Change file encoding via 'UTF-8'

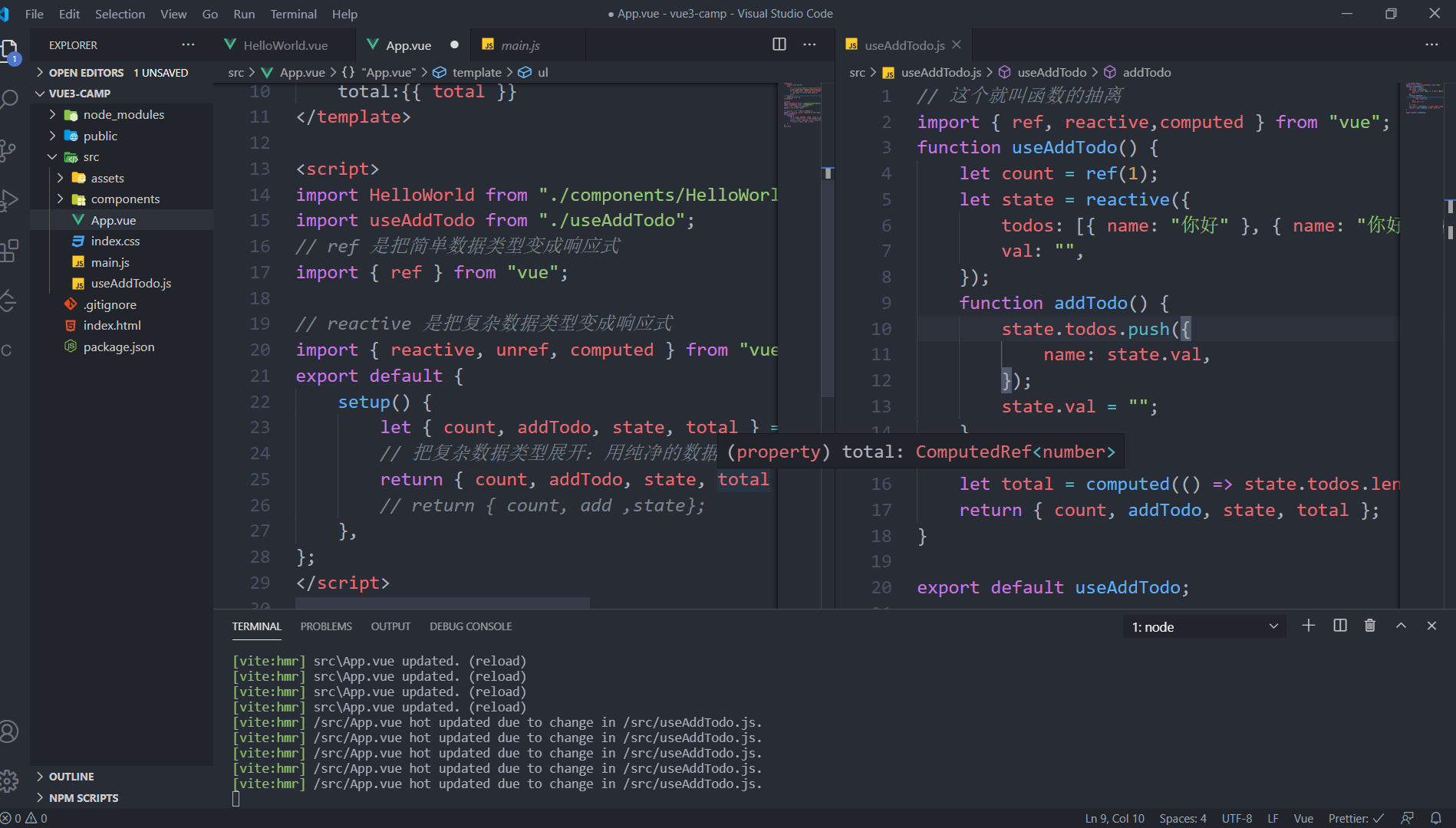coord(1237,818)
